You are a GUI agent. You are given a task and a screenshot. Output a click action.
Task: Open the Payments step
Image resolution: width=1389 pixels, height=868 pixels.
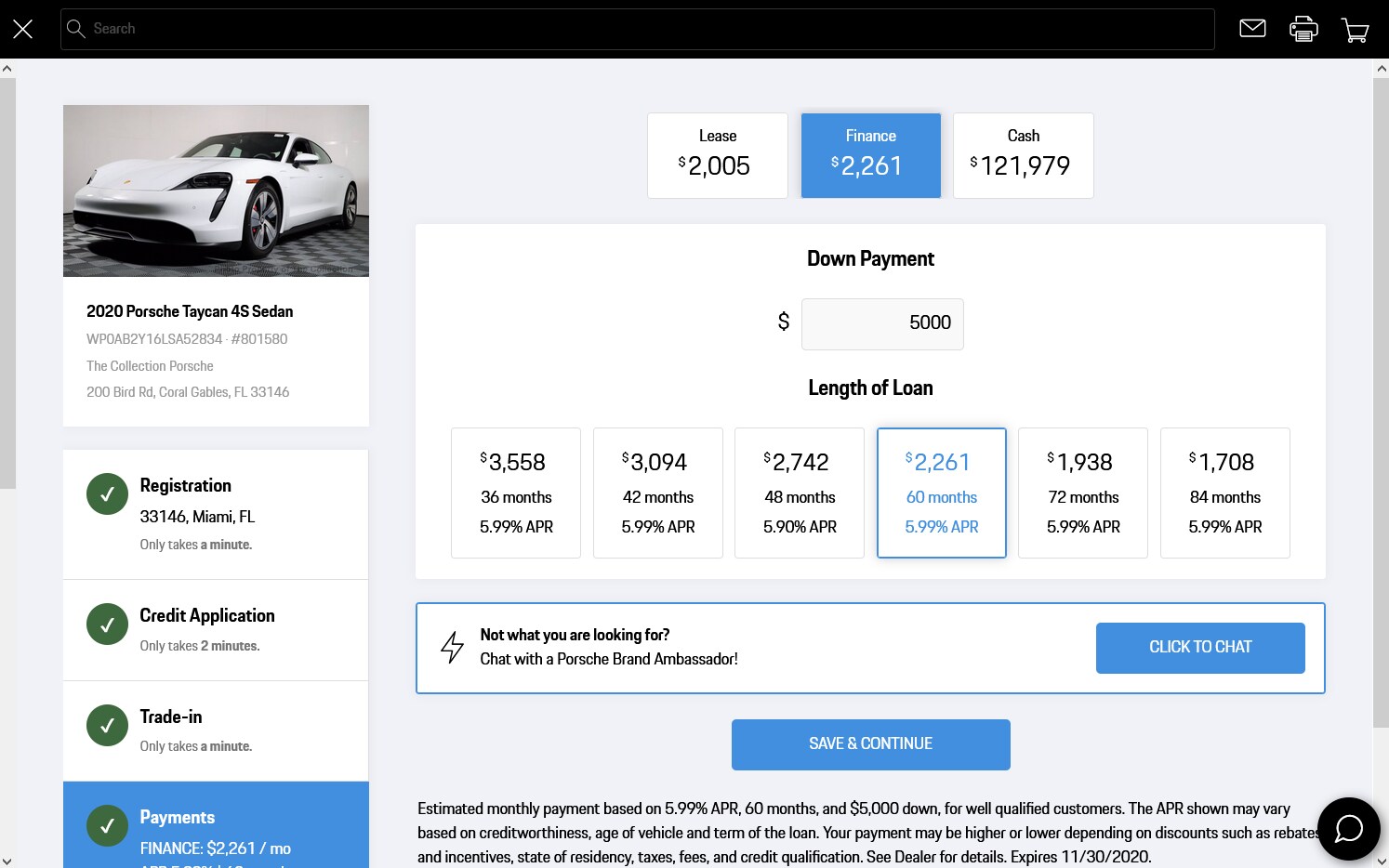click(216, 825)
